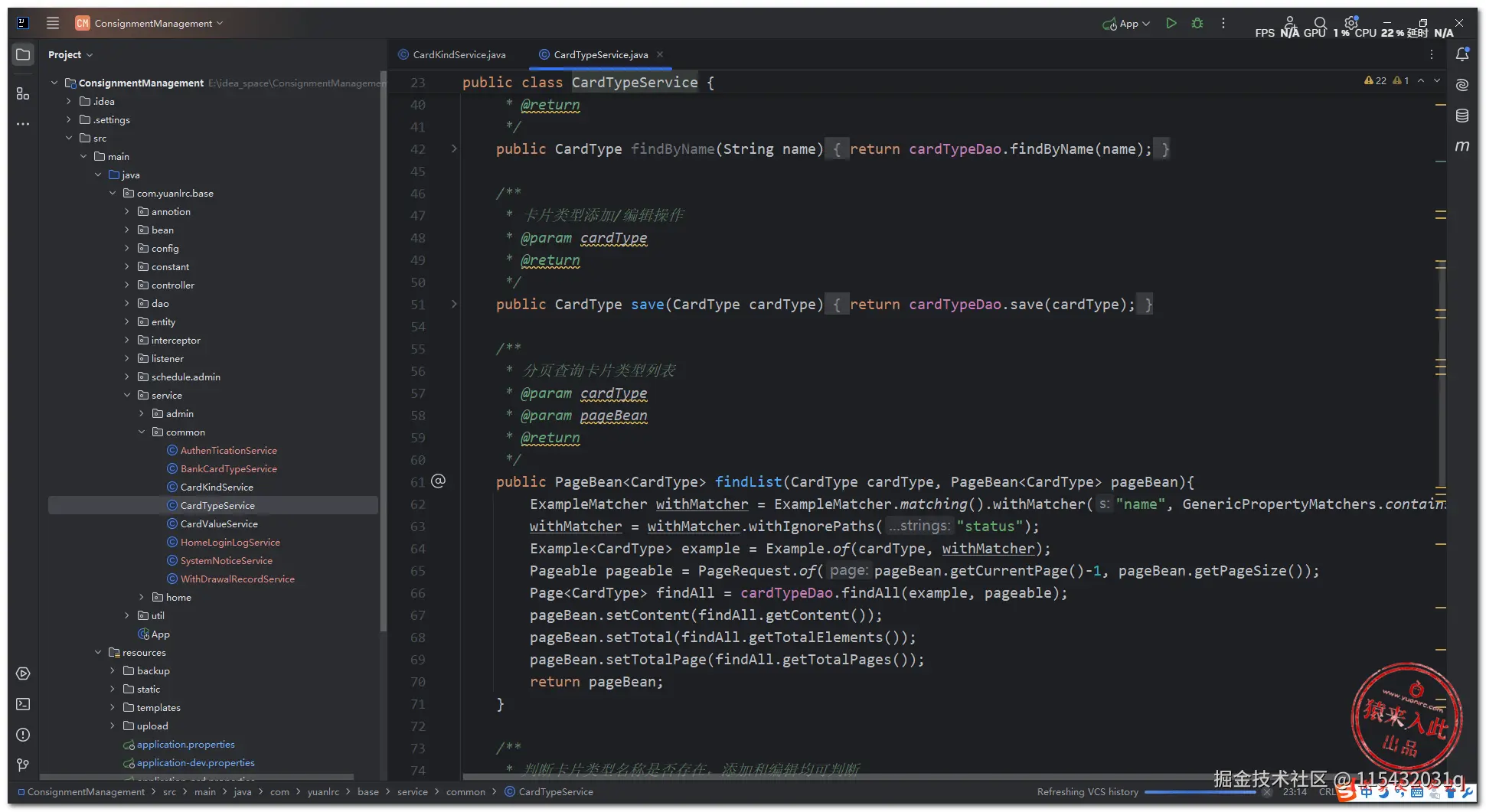The image size is (1486, 812).
Task: Collapse the common package
Action: point(142,432)
